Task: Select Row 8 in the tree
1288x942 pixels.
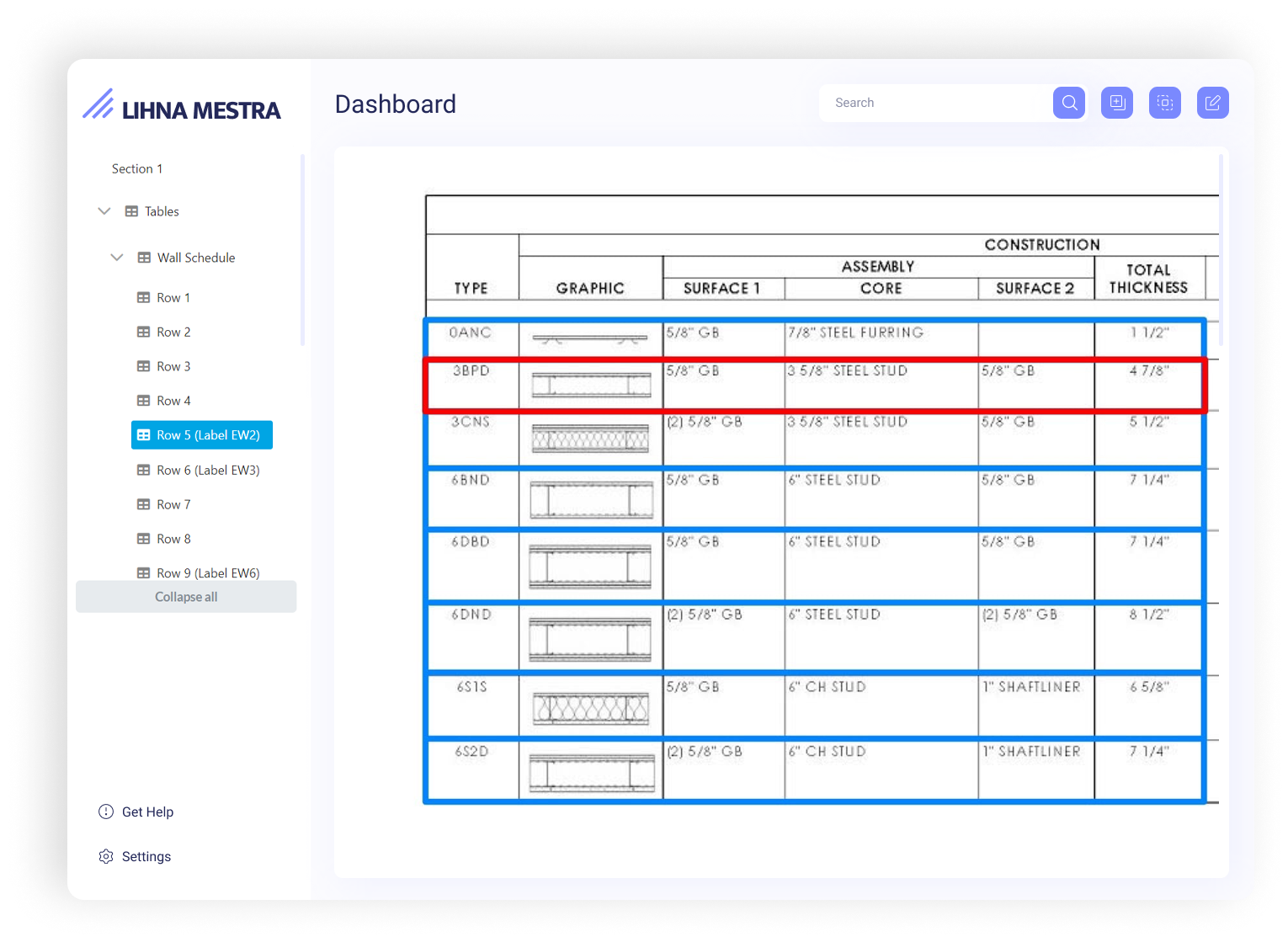Action: point(173,540)
